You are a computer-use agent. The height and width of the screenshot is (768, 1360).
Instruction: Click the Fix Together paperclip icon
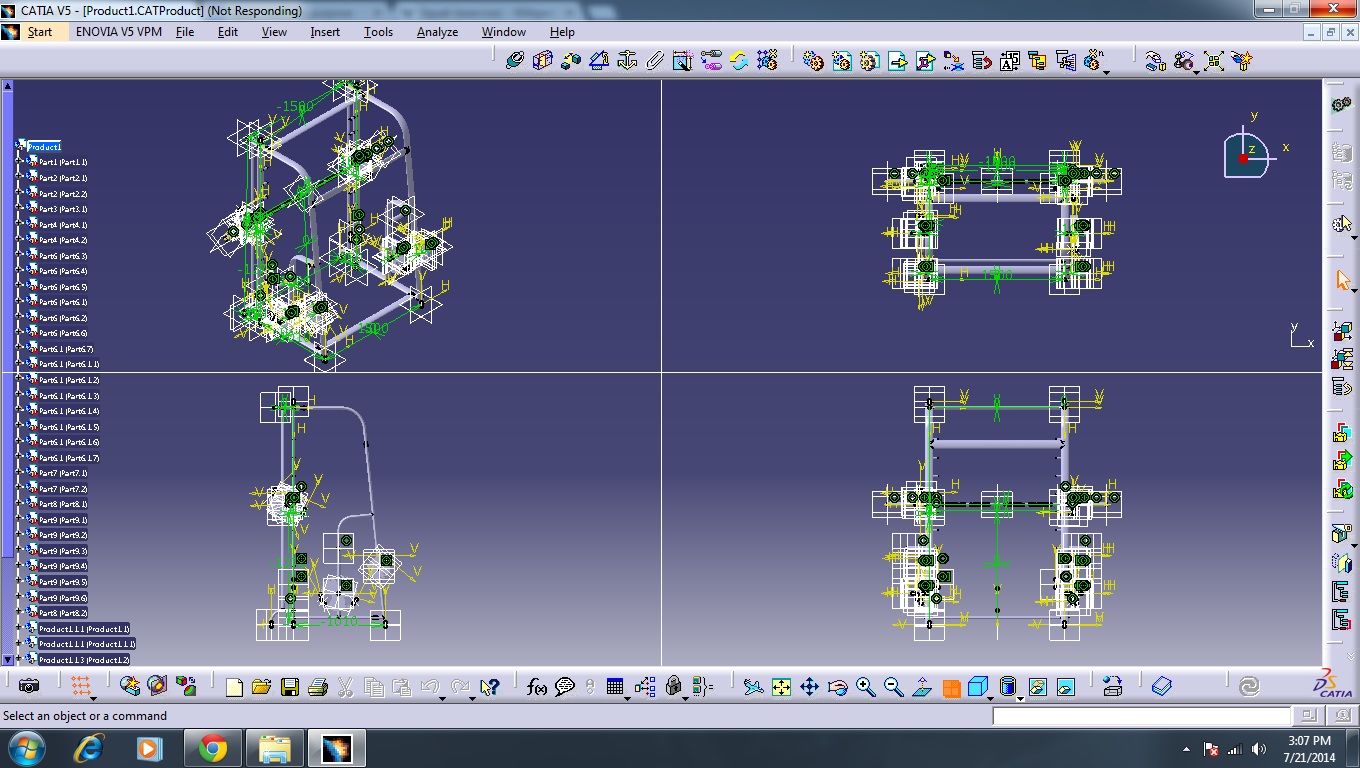coord(655,61)
